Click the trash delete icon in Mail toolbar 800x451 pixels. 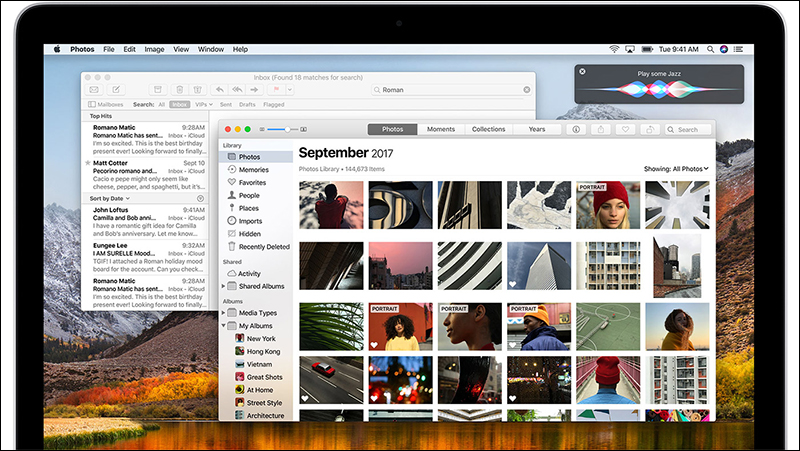(x=180, y=90)
